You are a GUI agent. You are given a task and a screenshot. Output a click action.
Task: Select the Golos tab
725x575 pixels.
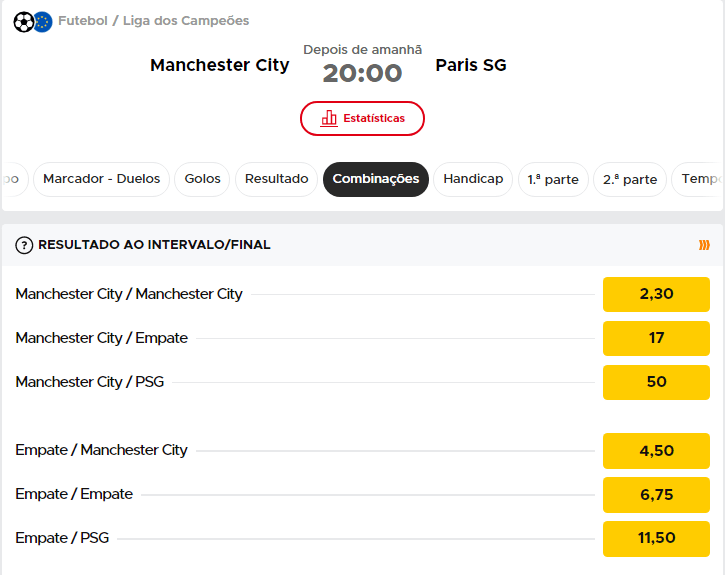203,179
